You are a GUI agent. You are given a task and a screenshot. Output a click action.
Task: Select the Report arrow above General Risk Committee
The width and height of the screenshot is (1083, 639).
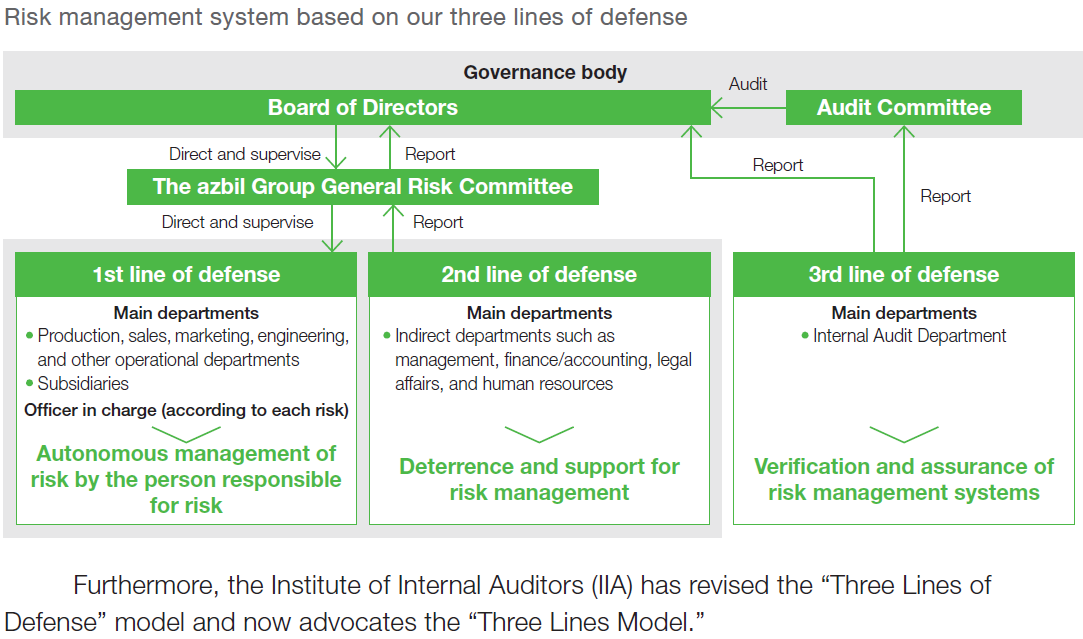(x=390, y=150)
